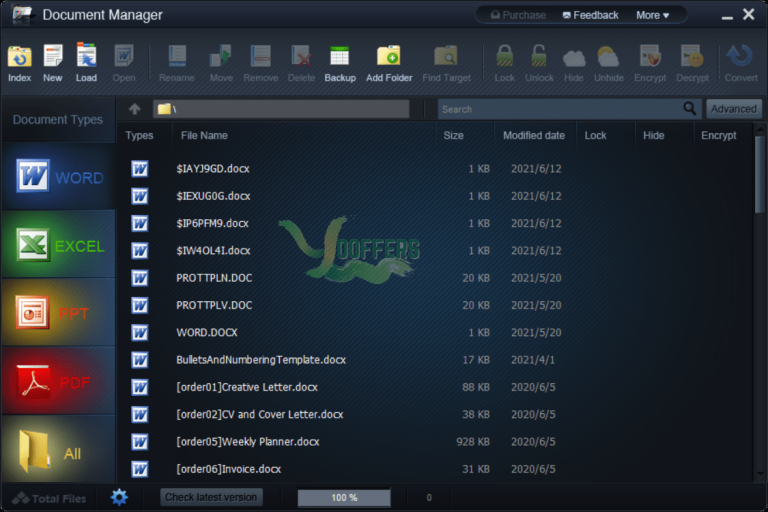Click the Hide column header
768x512 pixels.
coord(653,136)
